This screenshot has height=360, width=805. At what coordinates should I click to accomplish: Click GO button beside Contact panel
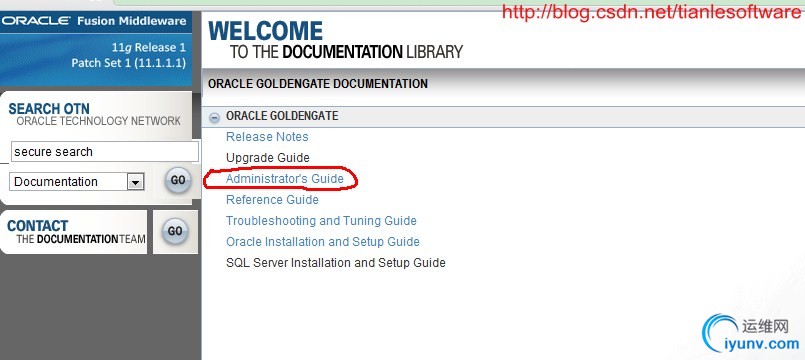coord(175,231)
